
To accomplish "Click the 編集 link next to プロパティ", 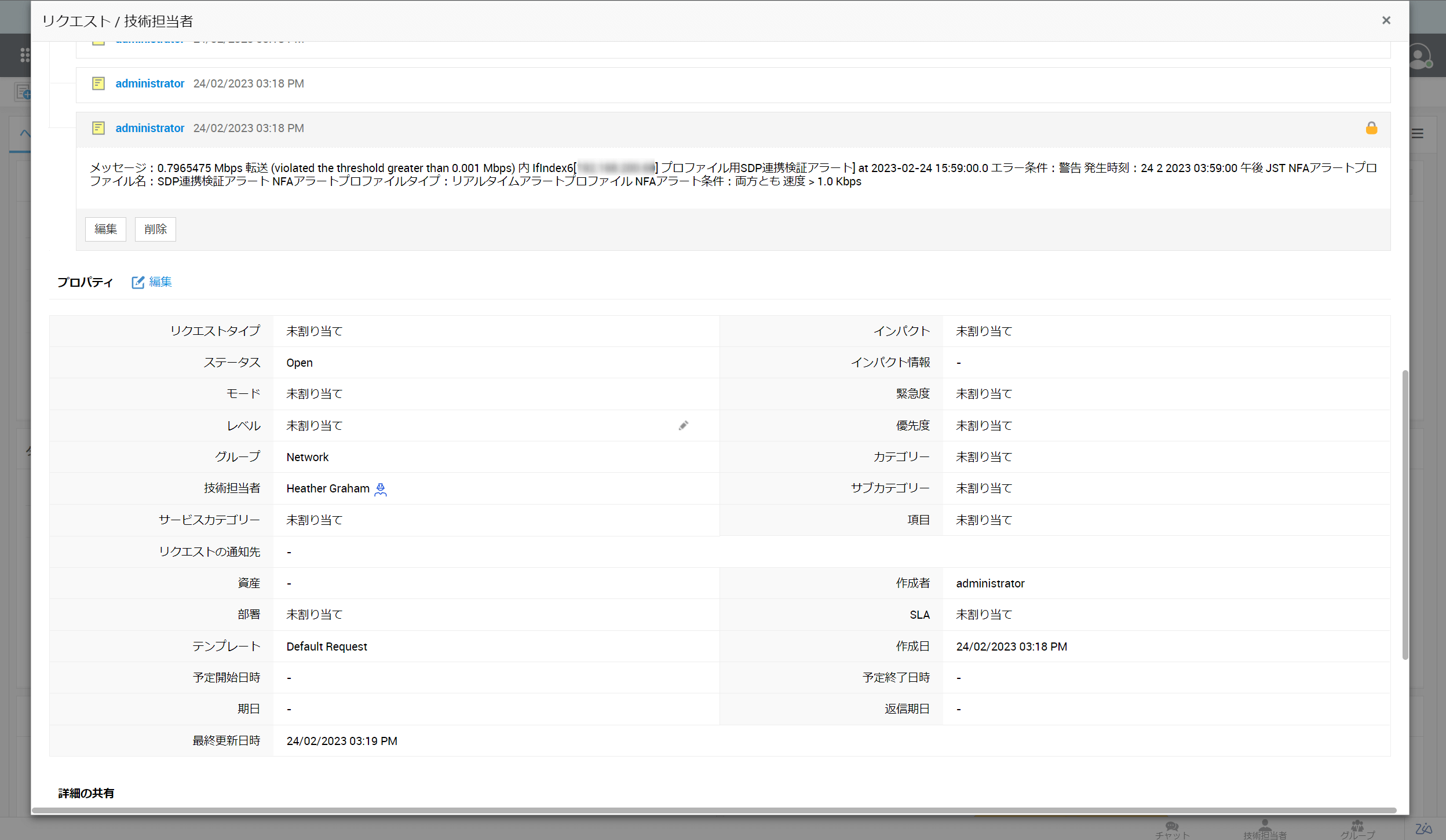I will 160,282.
